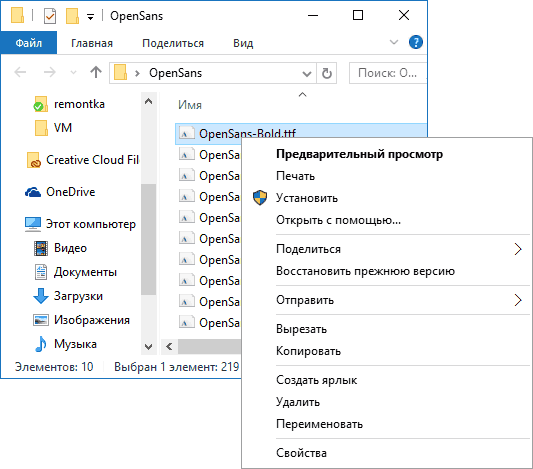Sort by the Имя column header
The height and width of the screenshot is (469, 533).
190,105
